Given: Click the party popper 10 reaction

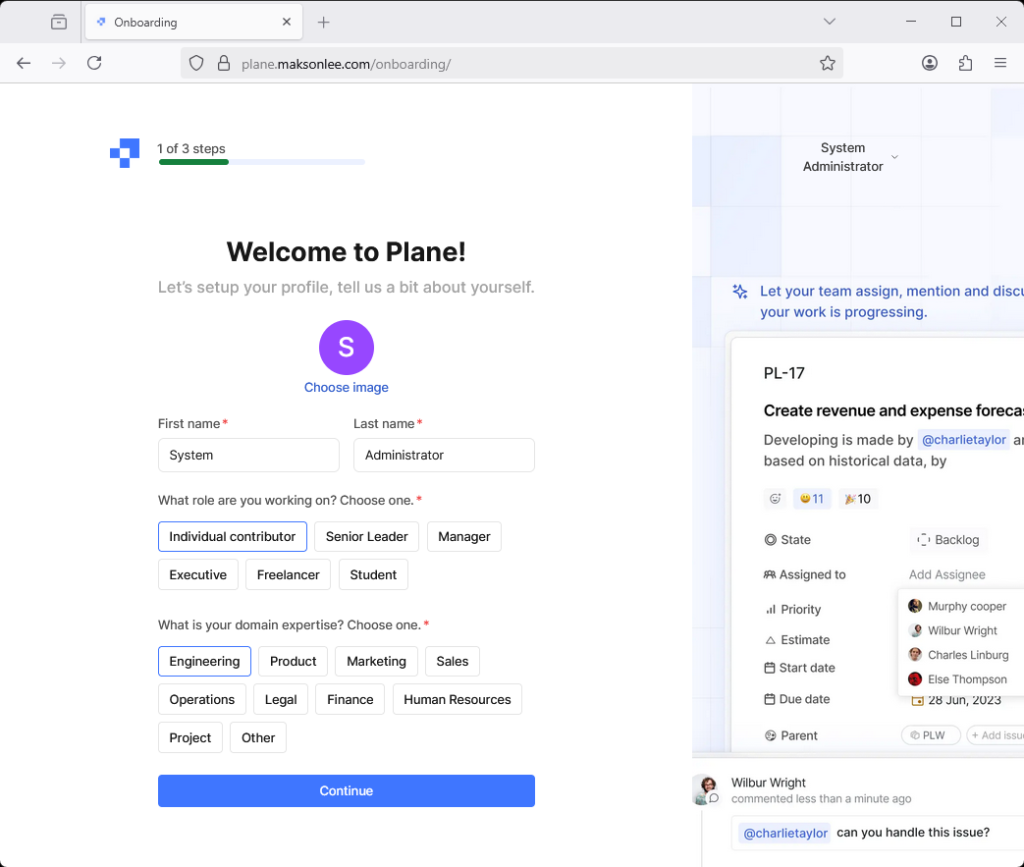Looking at the screenshot, I should 858,499.
